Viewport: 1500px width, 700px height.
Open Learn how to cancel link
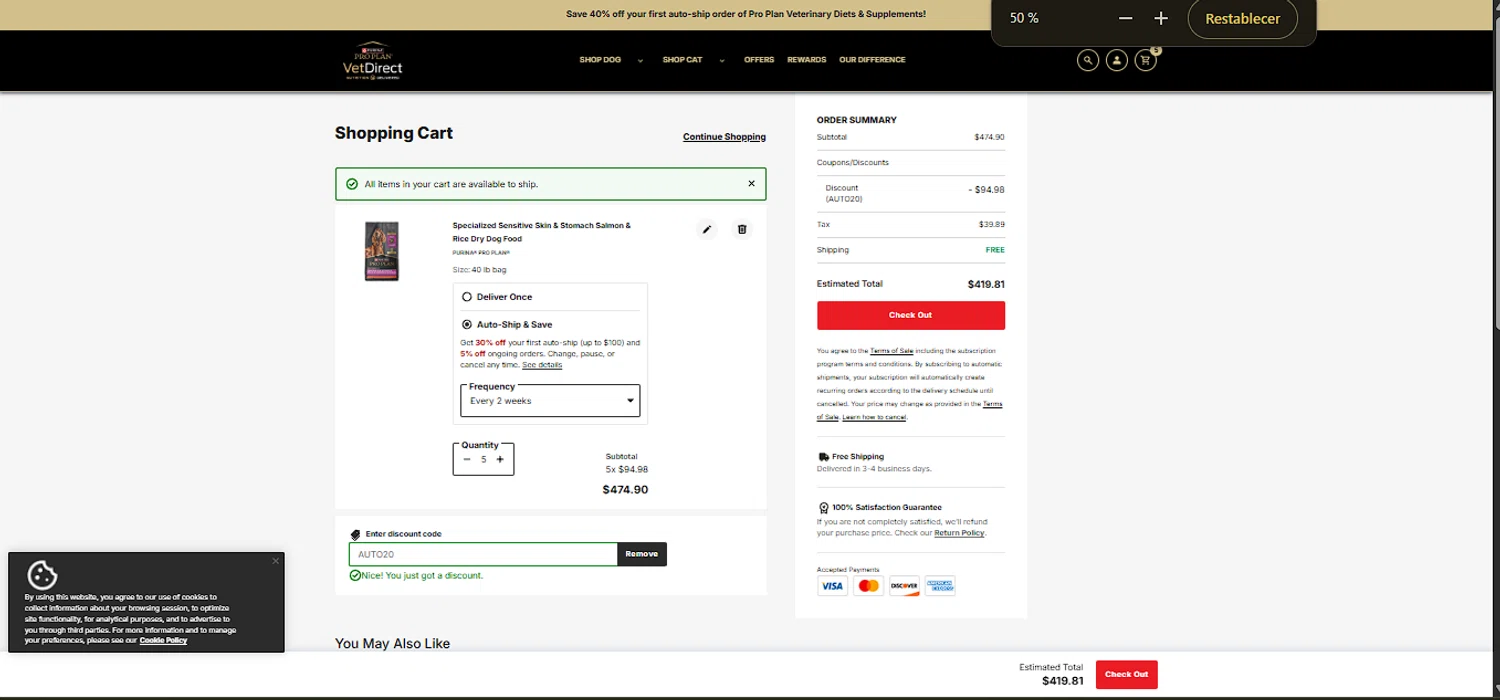(x=874, y=417)
